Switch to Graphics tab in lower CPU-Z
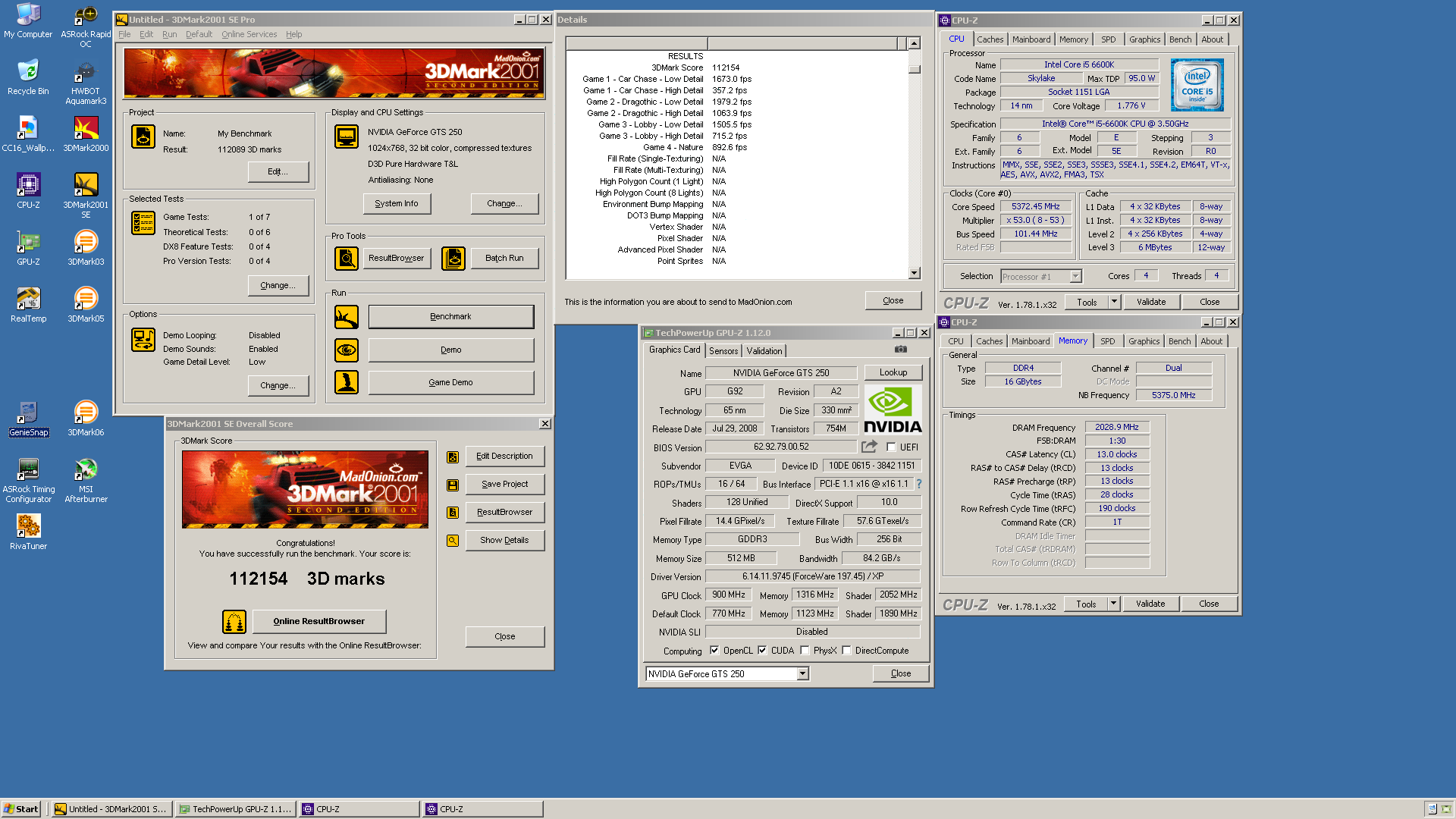This screenshot has width=1456, height=819. click(1144, 342)
